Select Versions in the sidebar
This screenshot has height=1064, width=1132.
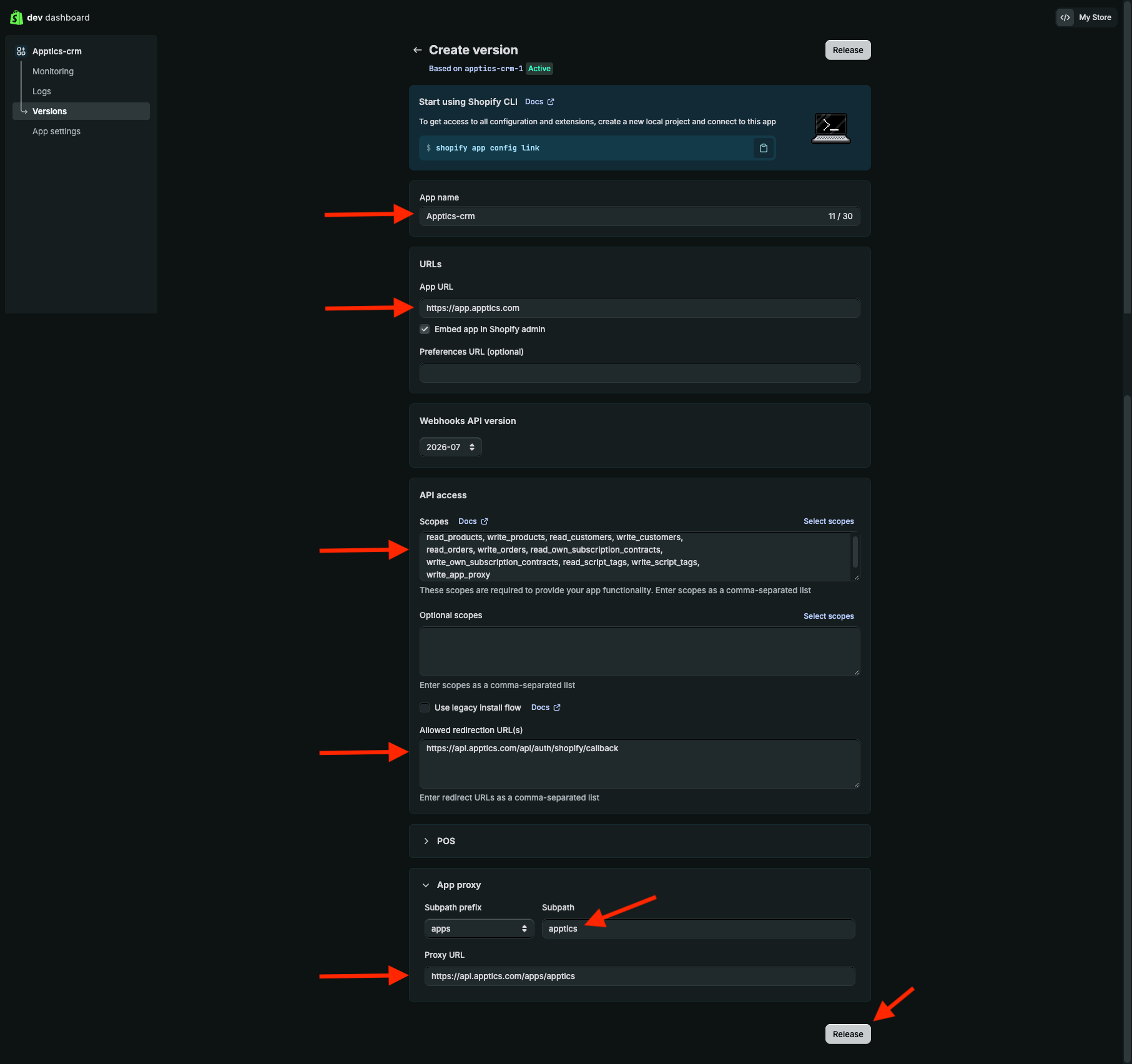point(81,111)
